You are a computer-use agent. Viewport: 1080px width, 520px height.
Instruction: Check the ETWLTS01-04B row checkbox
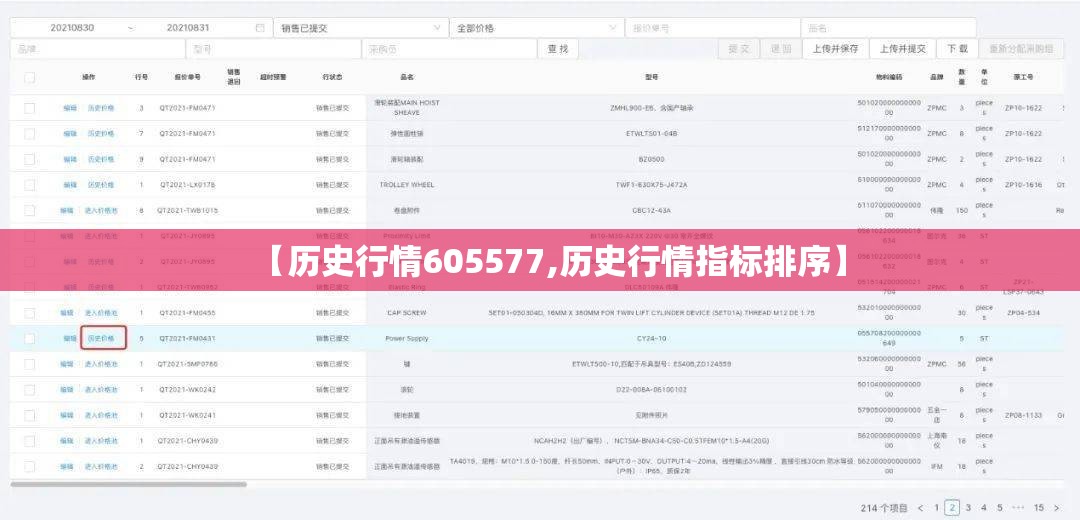pos(30,134)
